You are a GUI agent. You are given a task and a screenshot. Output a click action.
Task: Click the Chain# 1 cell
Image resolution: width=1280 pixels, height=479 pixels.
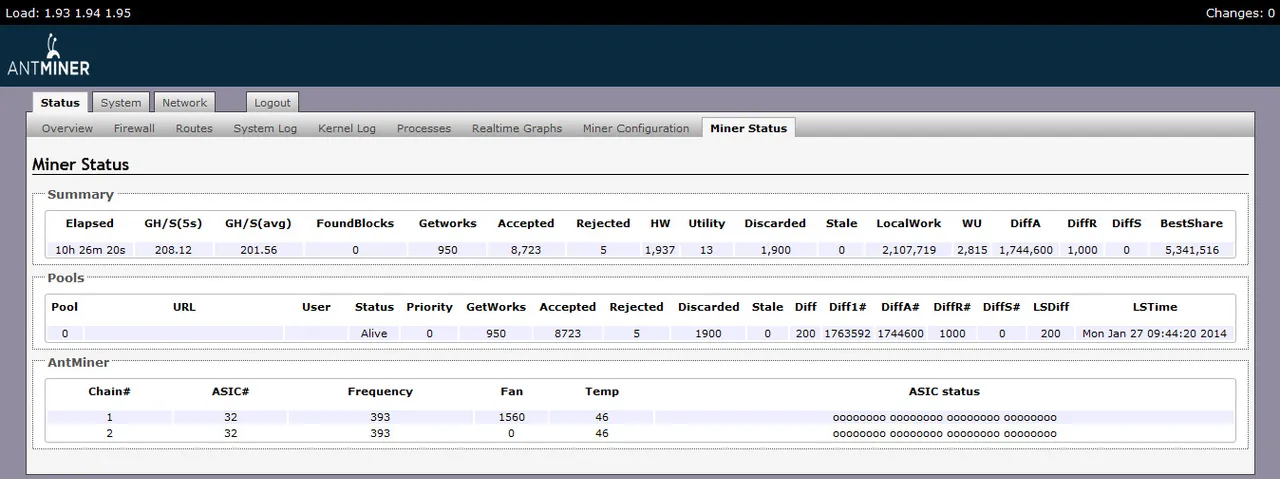click(x=109, y=417)
